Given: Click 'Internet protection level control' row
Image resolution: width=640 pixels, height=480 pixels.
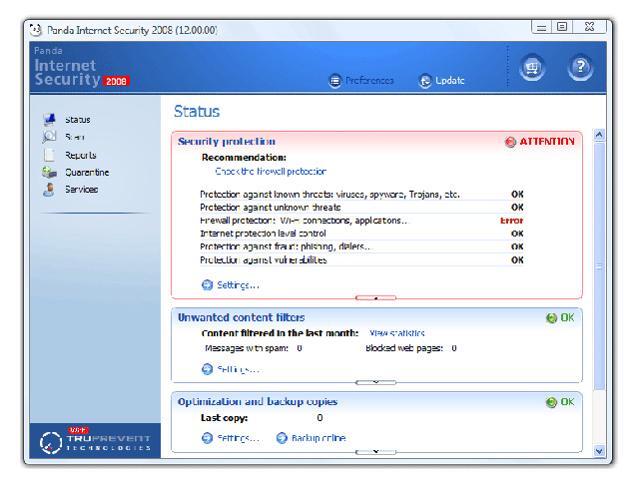Looking at the screenshot, I should 362,233.
